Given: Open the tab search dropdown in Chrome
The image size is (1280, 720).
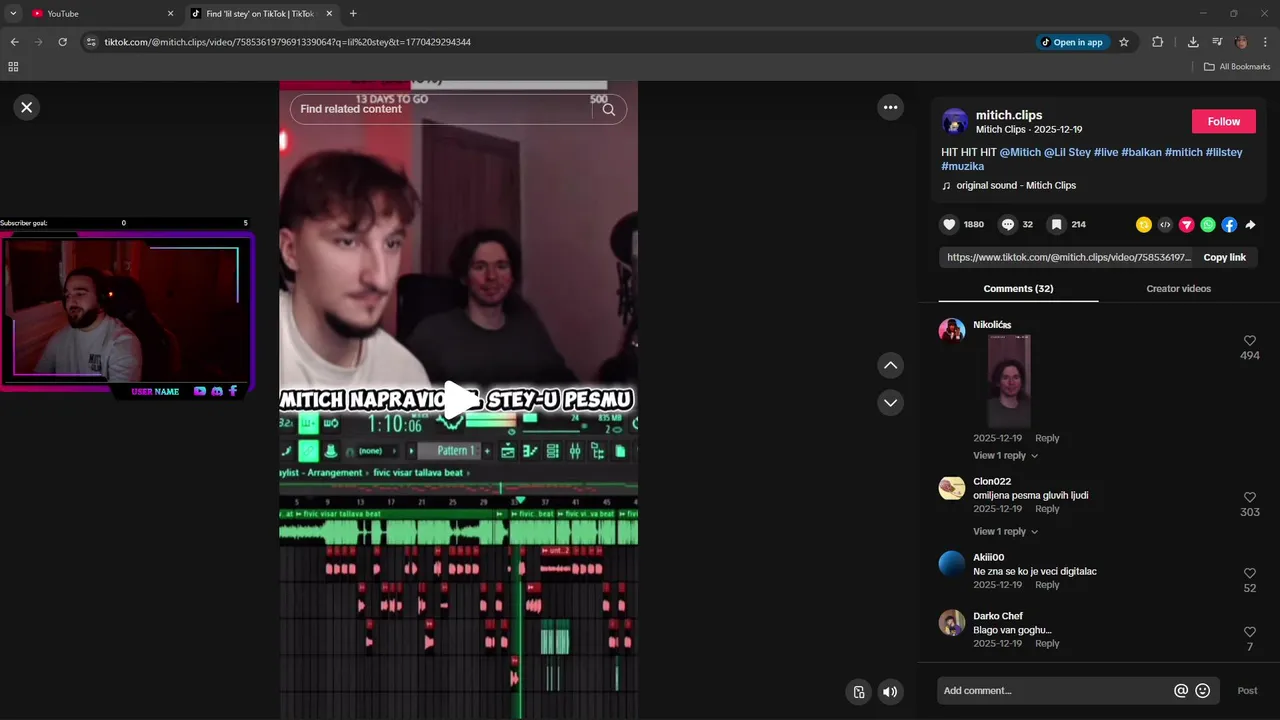Looking at the screenshot, I should (13, 14).
